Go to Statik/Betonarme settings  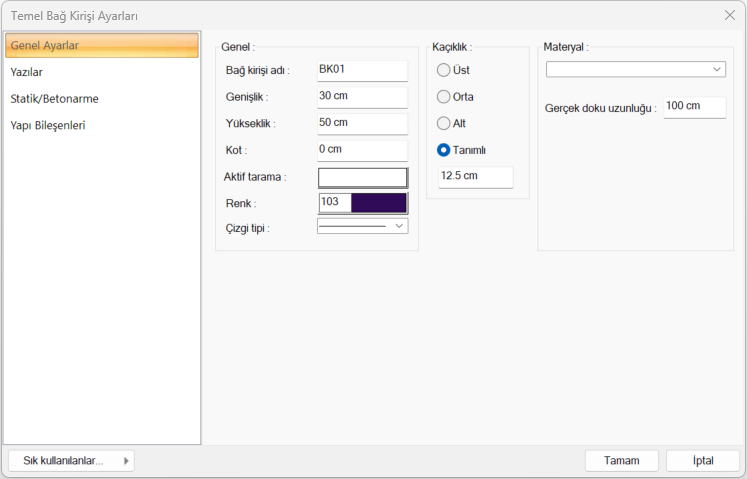coord(100,99)
